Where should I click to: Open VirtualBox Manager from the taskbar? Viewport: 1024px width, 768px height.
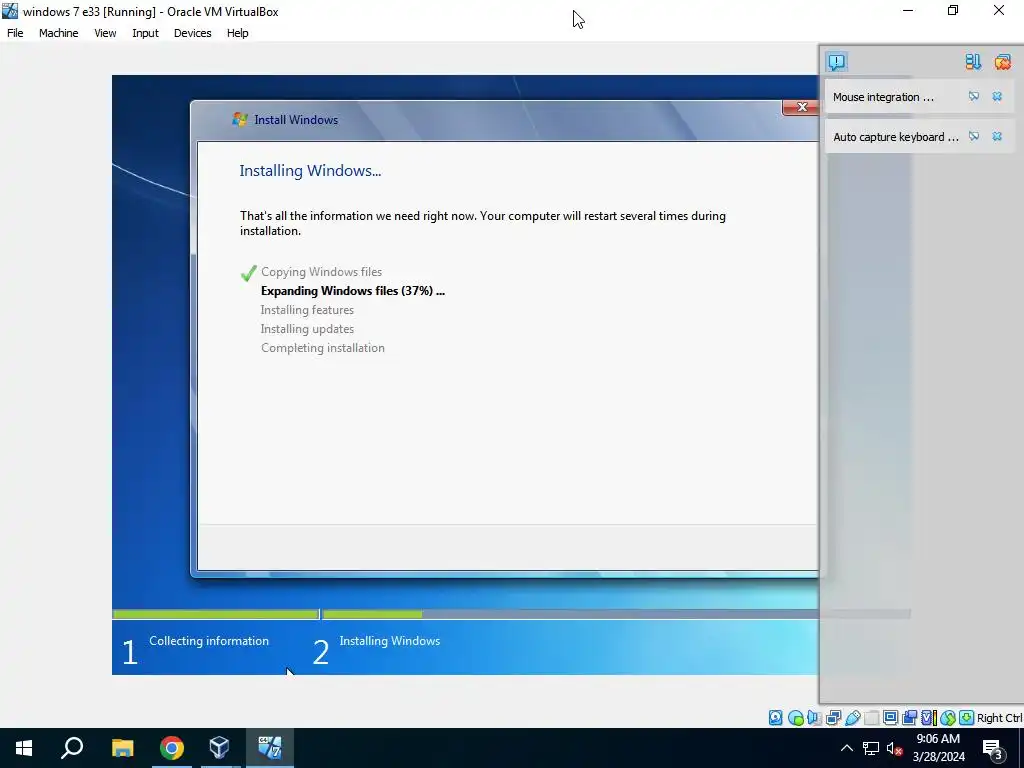pos(219,748)
